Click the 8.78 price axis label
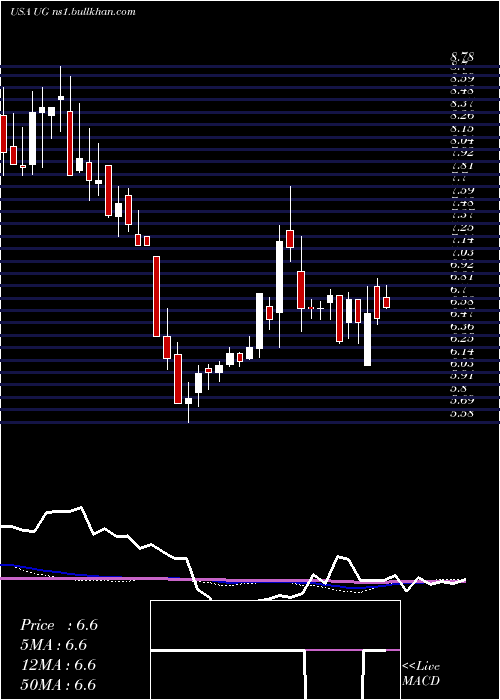 point(462,57)
